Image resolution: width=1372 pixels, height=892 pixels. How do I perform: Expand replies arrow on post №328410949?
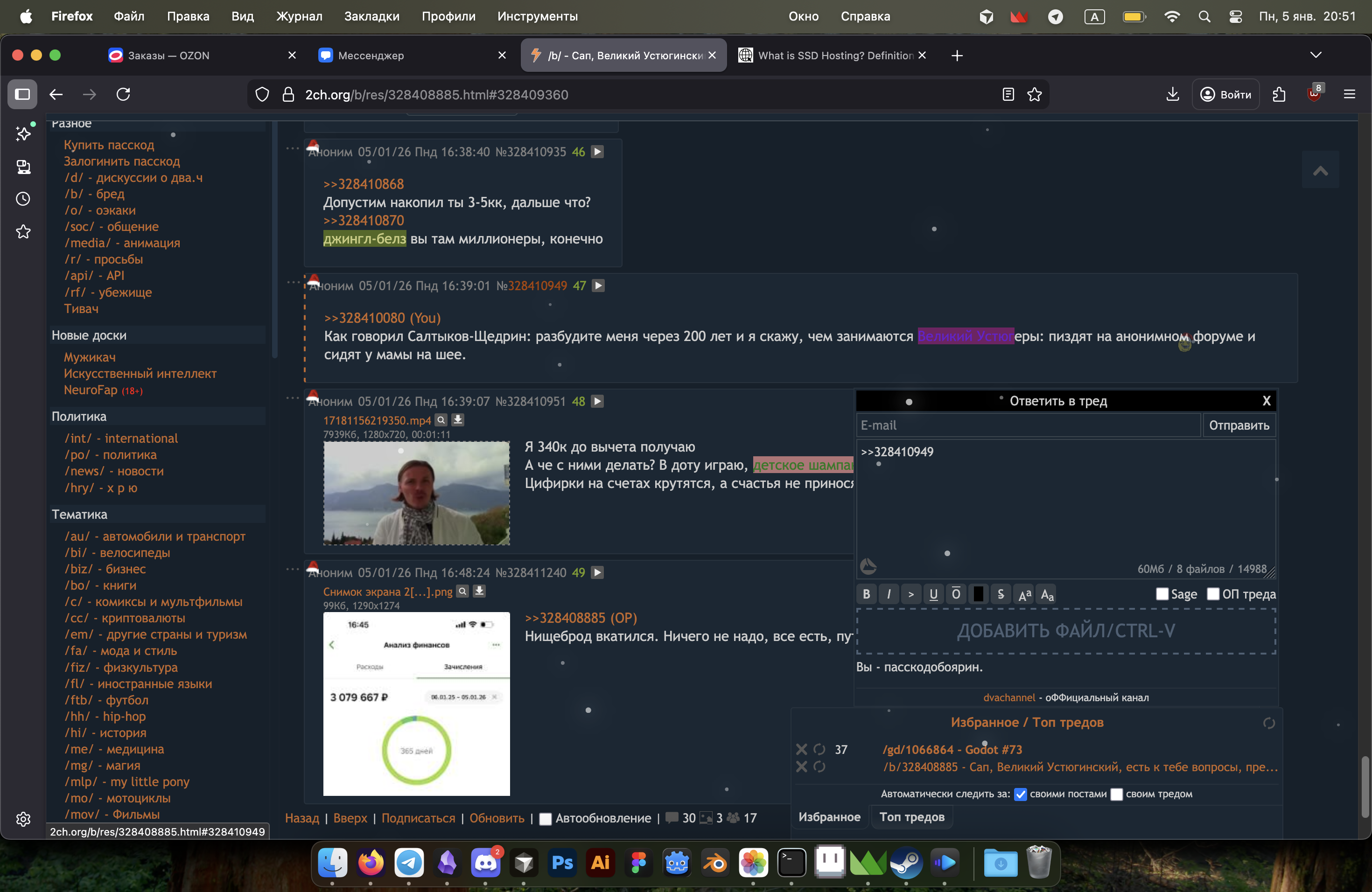pyautogui.click(x=599, y=286)
